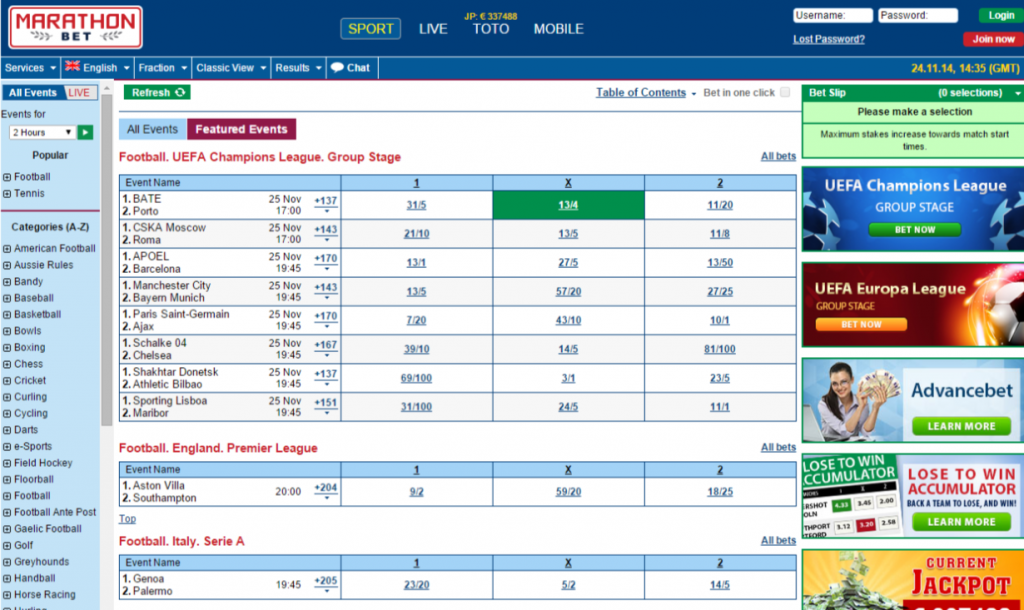Screen dimensions: 1024x610
Task: Open the 2 Hours events dropdown
Action: click(x=42, y=133)
